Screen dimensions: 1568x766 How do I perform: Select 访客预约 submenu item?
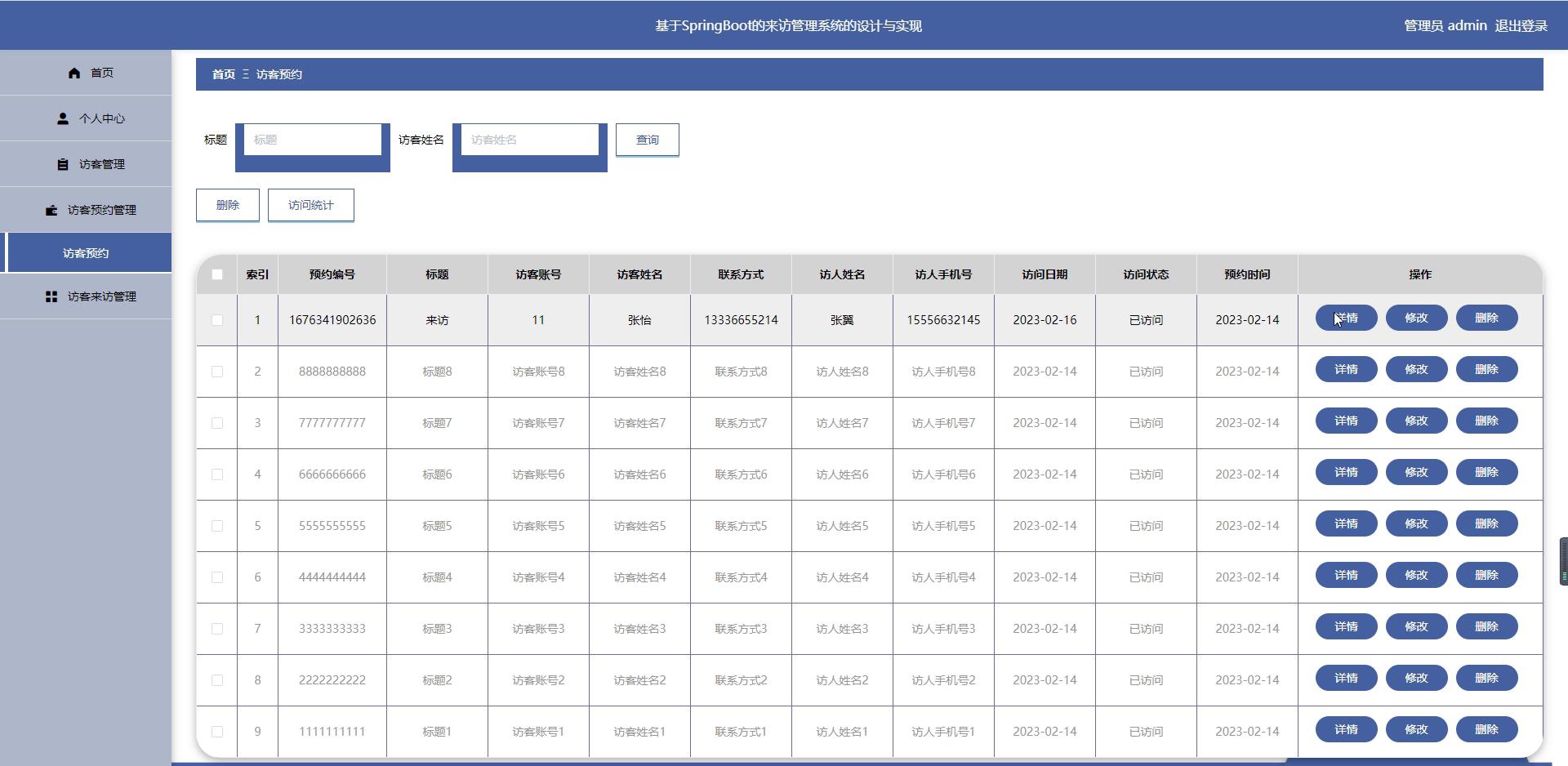click(x=86, y=253)
